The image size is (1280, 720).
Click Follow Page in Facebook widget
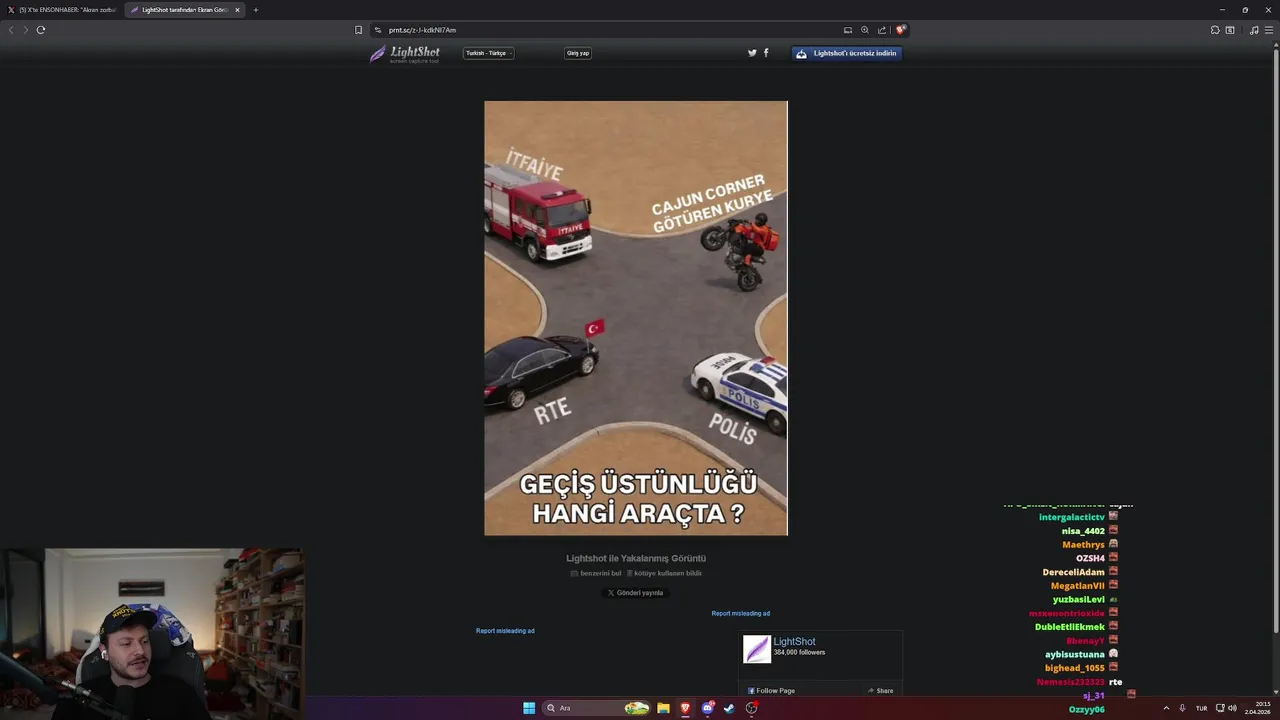[772, 691]
